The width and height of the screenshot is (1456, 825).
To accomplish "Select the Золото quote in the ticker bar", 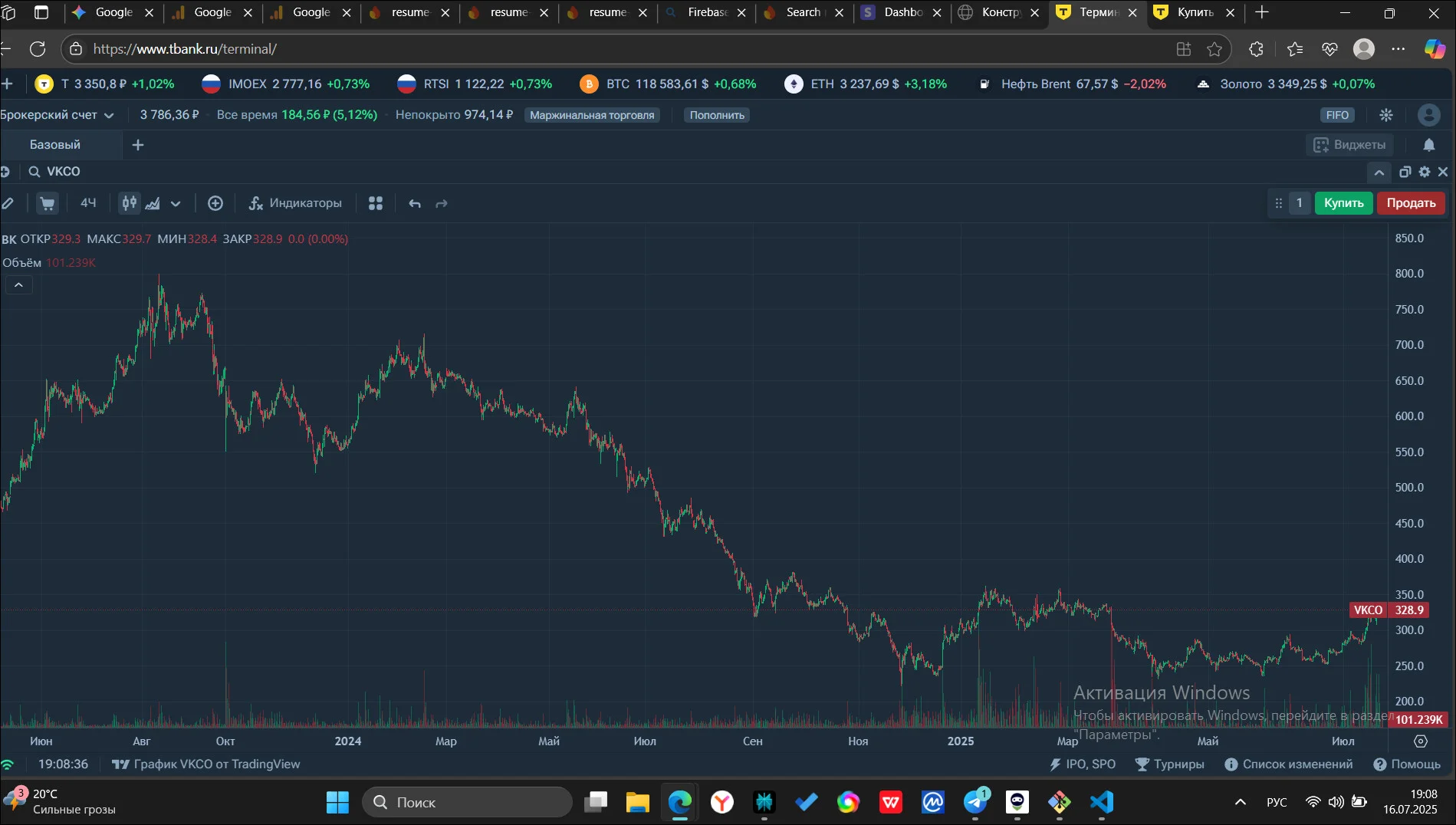I will pos(1286,84).
